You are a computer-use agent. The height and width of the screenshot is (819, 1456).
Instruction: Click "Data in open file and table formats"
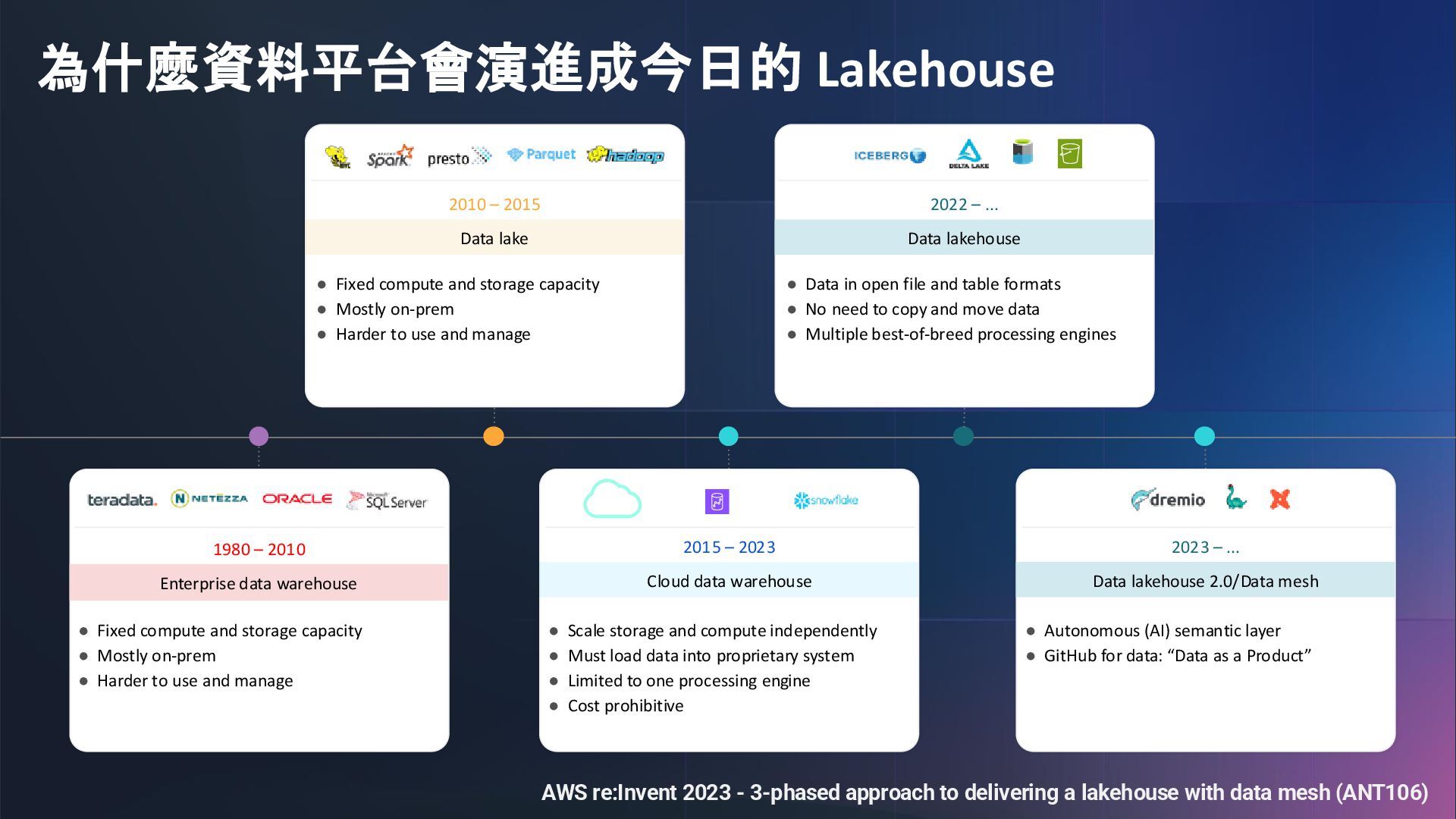[933, 284]
